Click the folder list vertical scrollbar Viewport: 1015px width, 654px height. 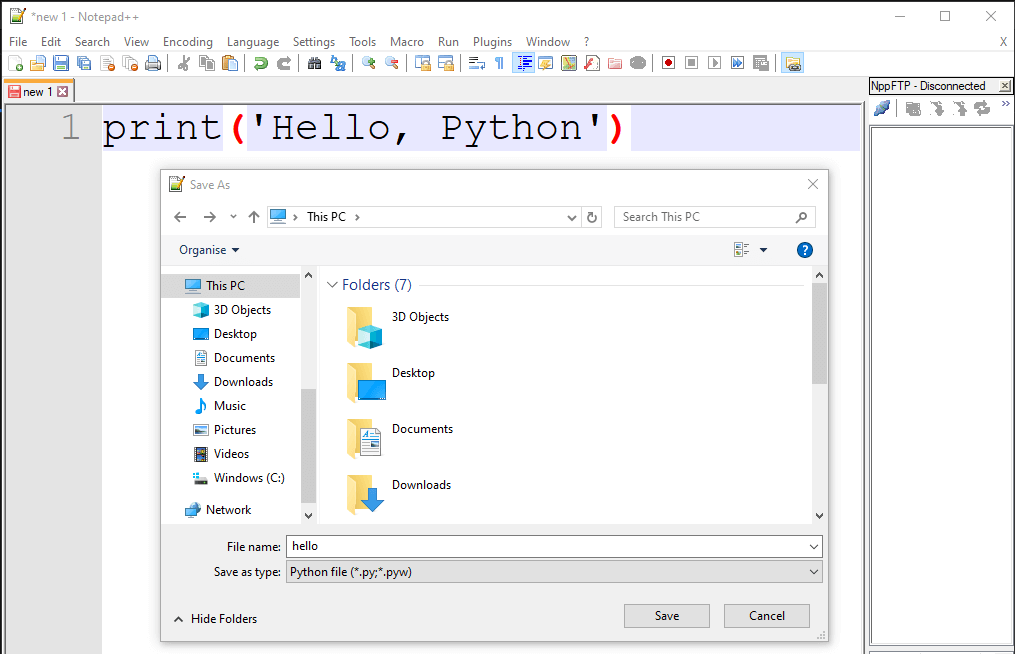tap(820, 395)
